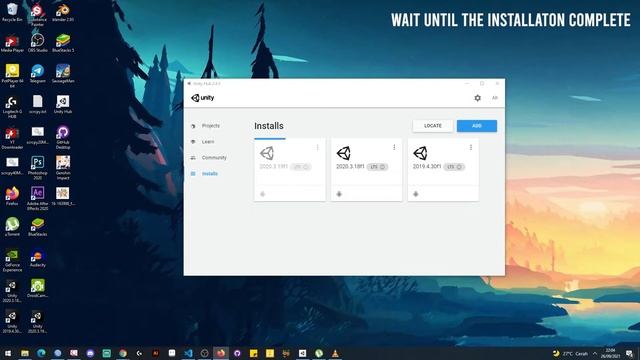Open three-dot menu of 2020.3.18f1 card
The height and width of the screenshot is (360, 640).
tap(394, 147)
